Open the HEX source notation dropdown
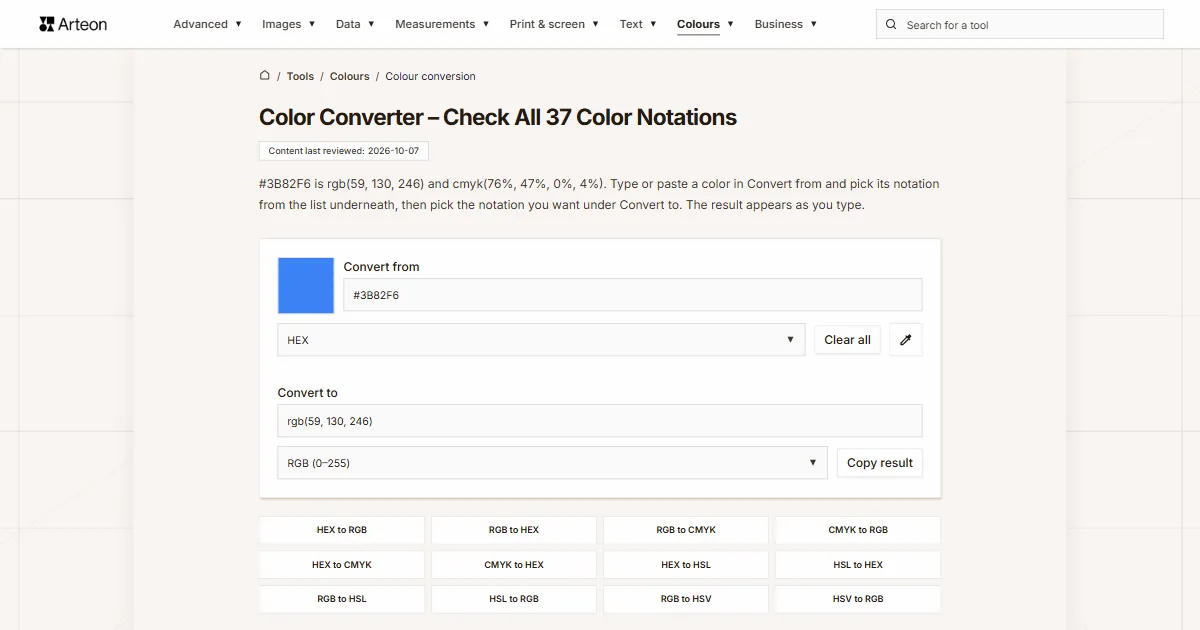The height and width of the screenshot is (630, 1200). [541, 340]
